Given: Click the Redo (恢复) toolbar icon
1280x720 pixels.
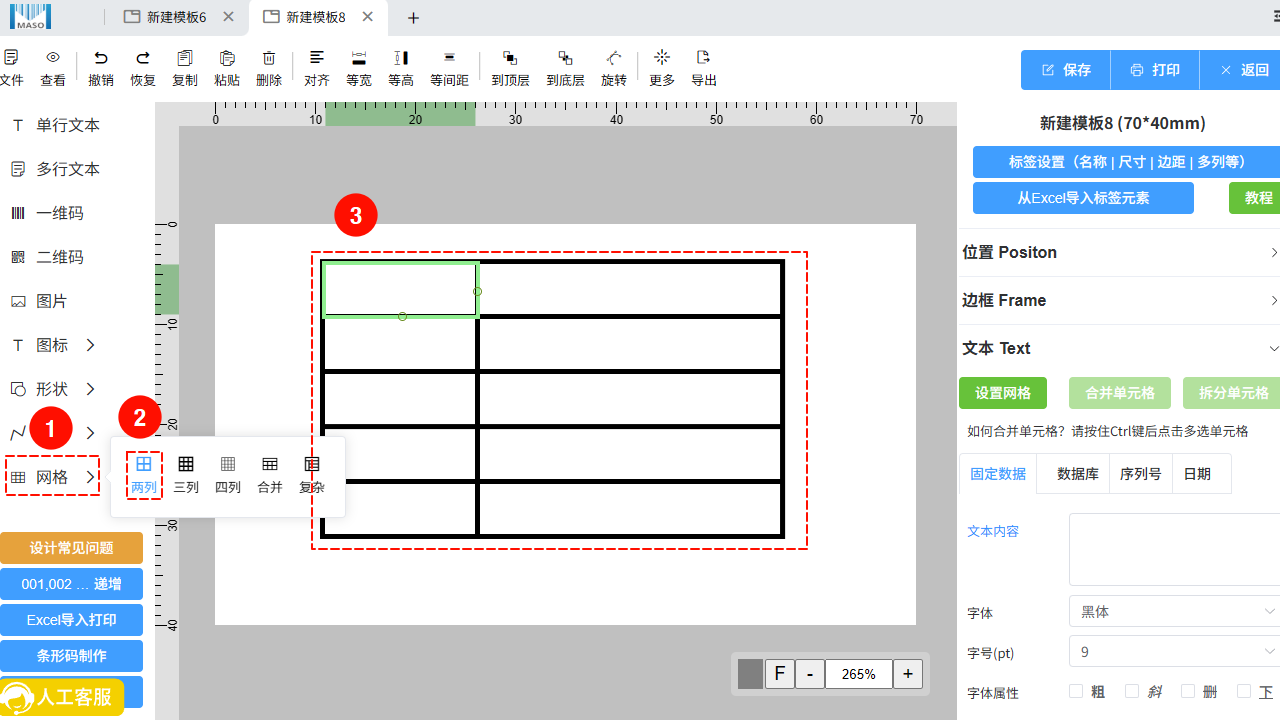Looking at the screenshot, I should pyautogui.click(x=143, y=59).
